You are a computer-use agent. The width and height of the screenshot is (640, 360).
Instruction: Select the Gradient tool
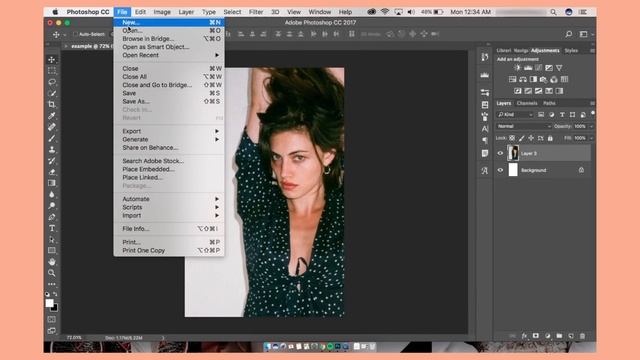click(x=52, y=183)
